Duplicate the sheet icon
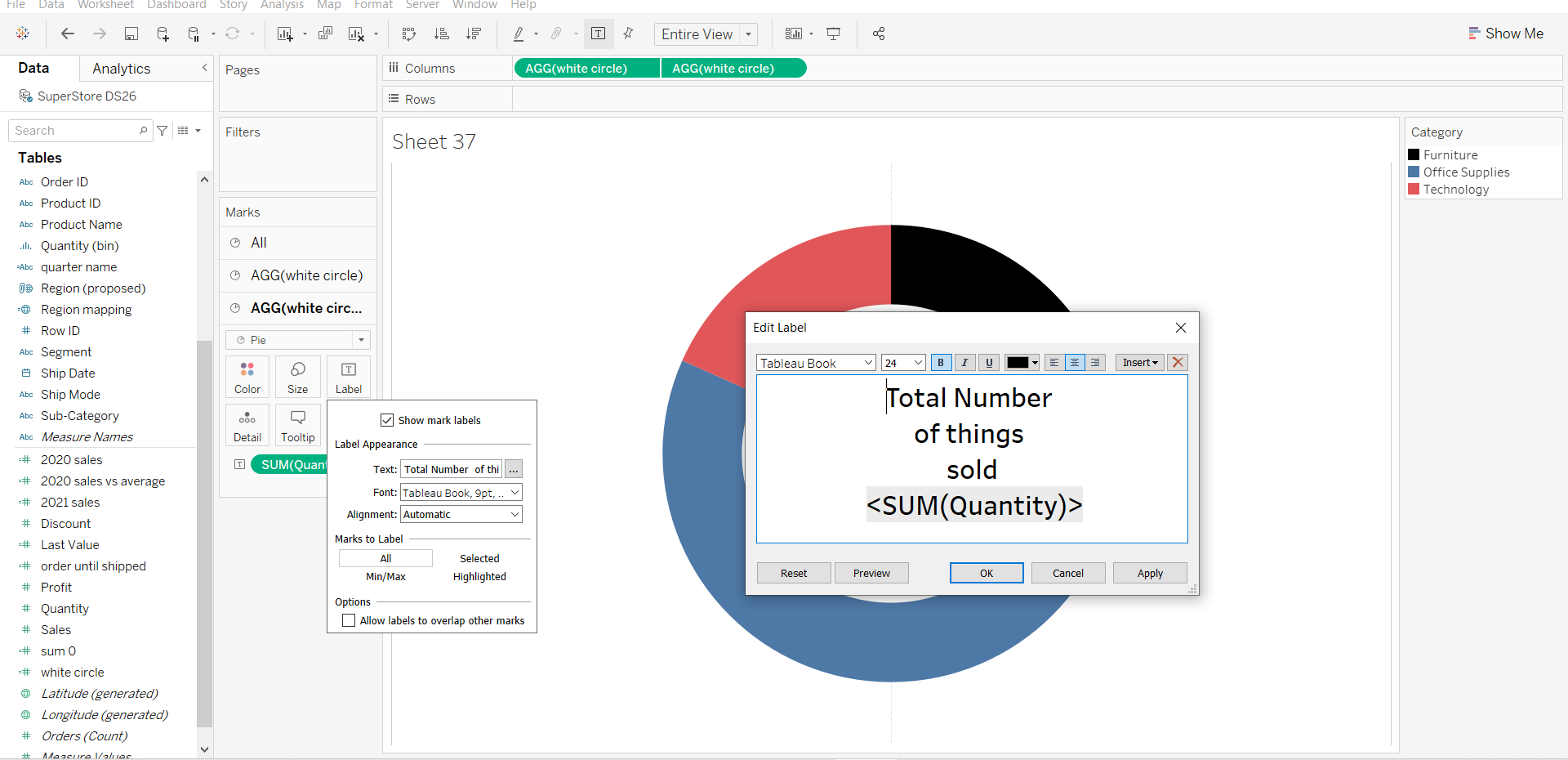The height and width of the screenshot is (760, 1568). pos(325,34)
